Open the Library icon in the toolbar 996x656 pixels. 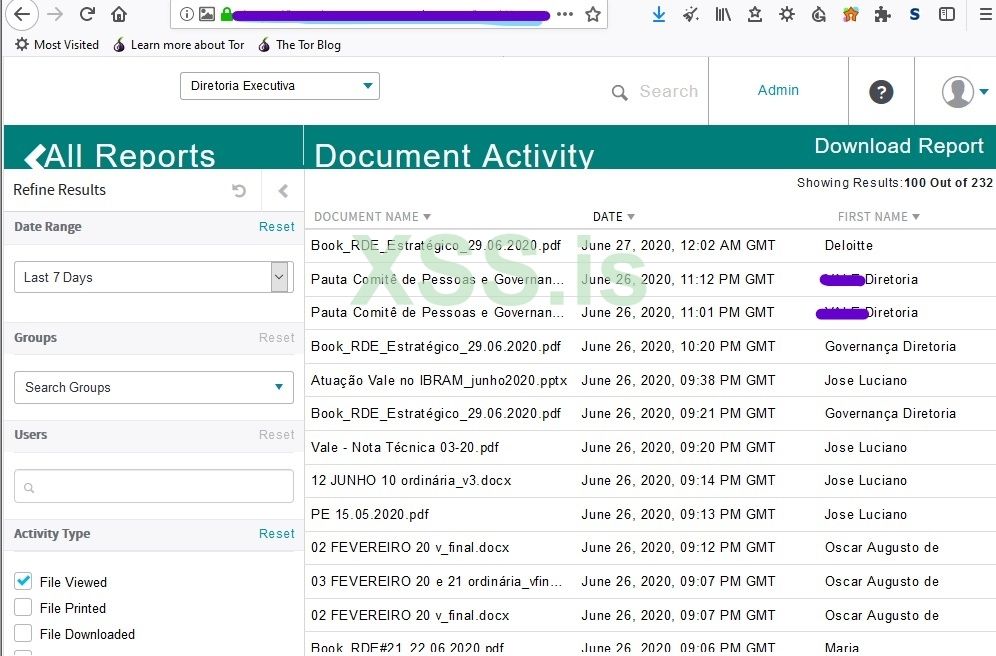(723, 16)
